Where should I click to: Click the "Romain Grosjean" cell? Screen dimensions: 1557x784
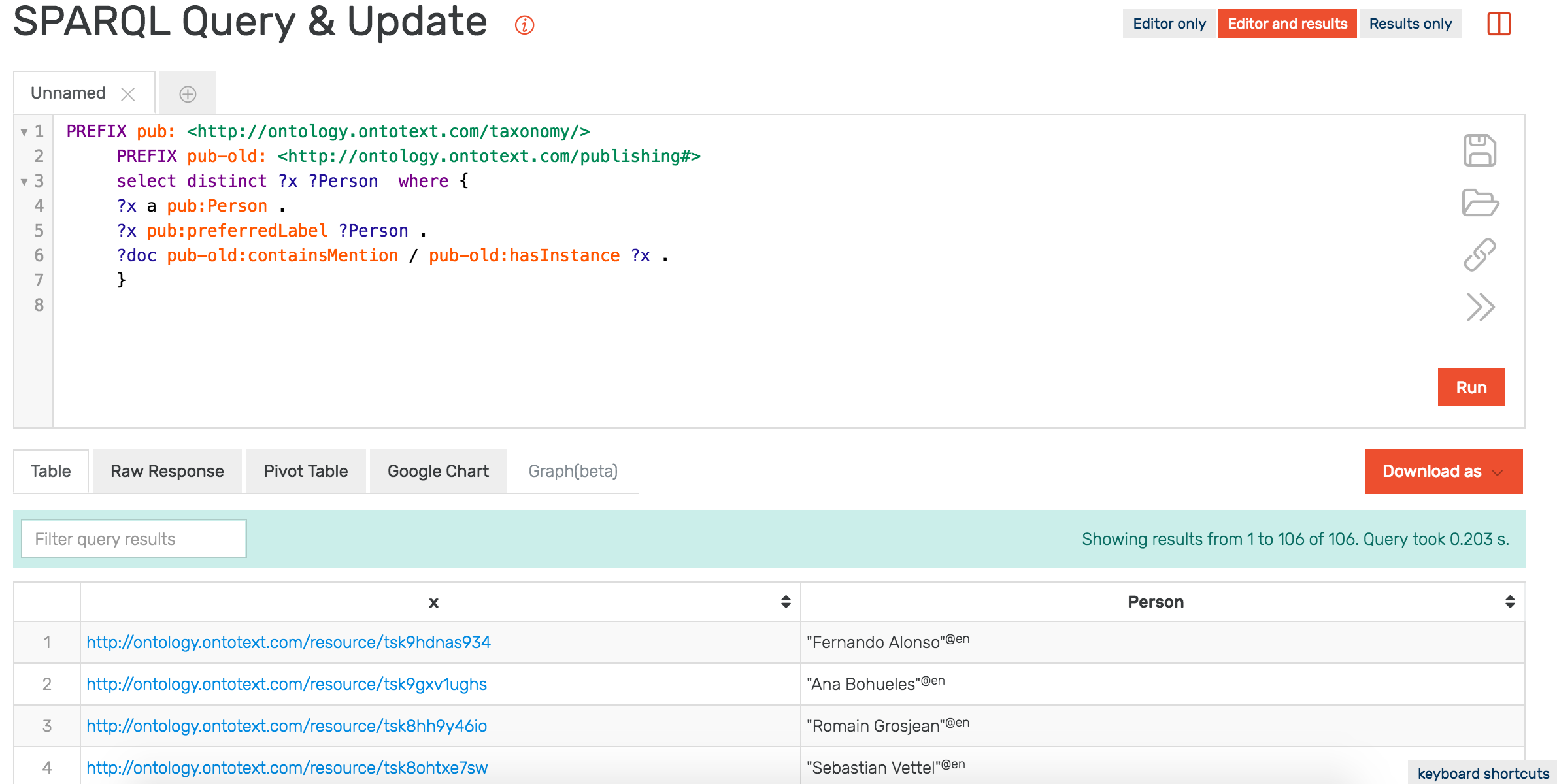pos(1162,726)
